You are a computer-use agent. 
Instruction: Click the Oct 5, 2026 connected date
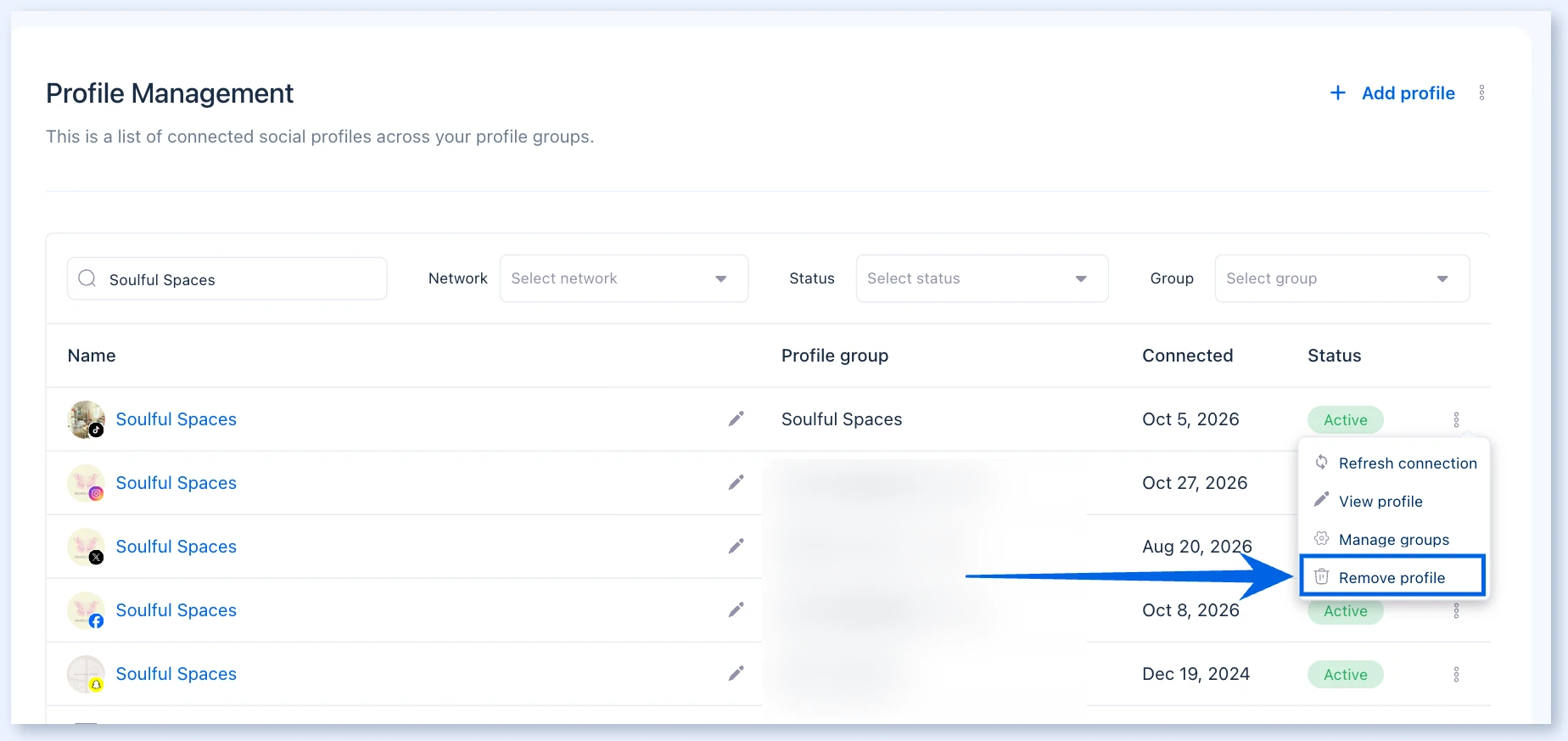1190,419
